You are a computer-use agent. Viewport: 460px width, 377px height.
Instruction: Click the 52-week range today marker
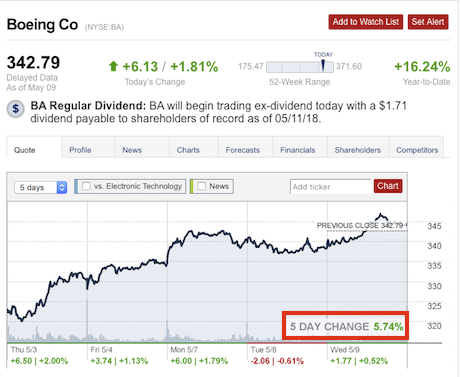(323, 65)
